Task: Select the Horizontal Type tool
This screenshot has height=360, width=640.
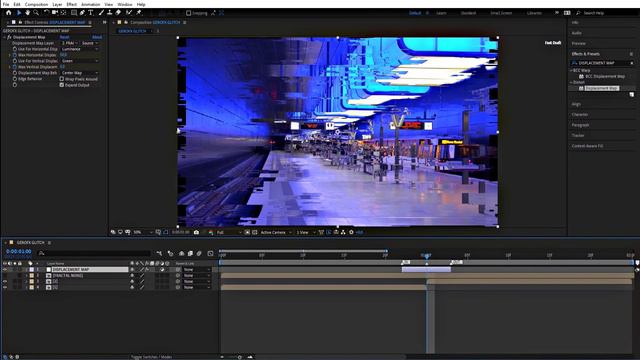Action: (x=91, y=13)
